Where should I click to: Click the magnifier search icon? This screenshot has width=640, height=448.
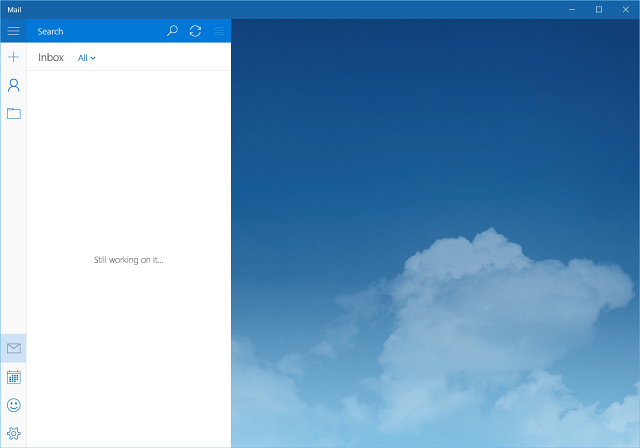click(x=172, y=31)
